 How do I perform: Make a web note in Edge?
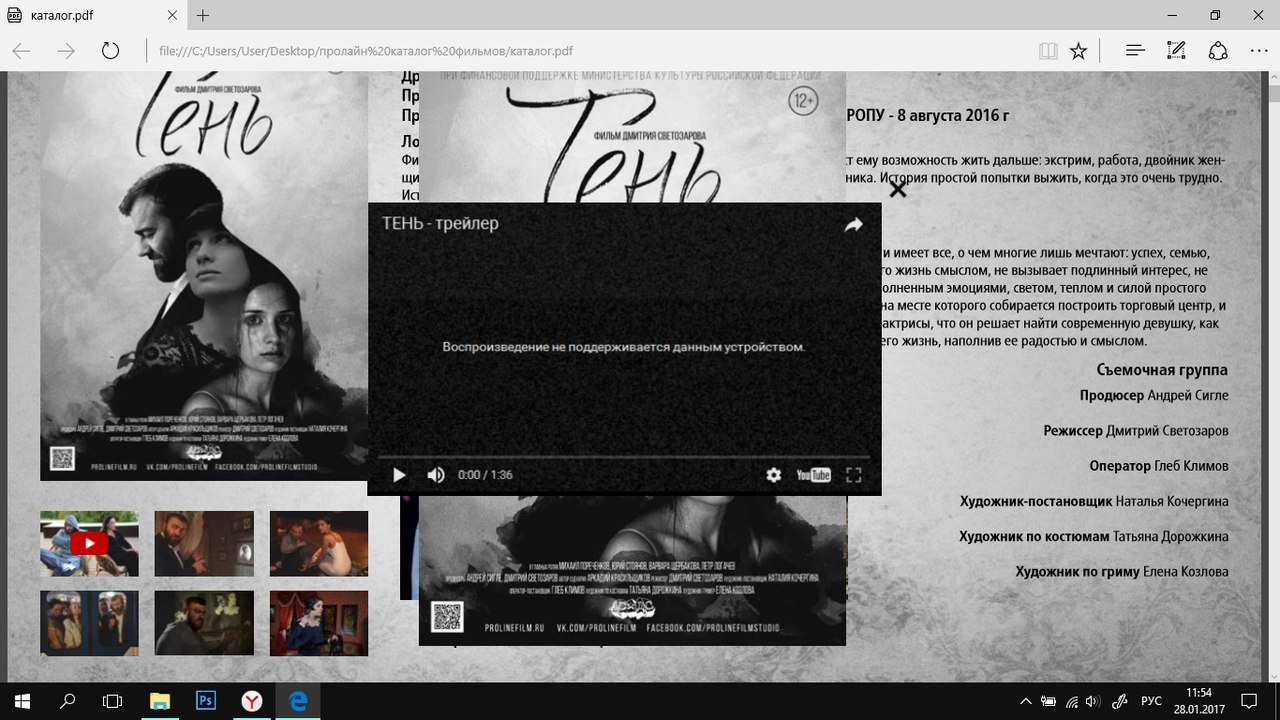pyautogui.click(x=1176, y=51)
